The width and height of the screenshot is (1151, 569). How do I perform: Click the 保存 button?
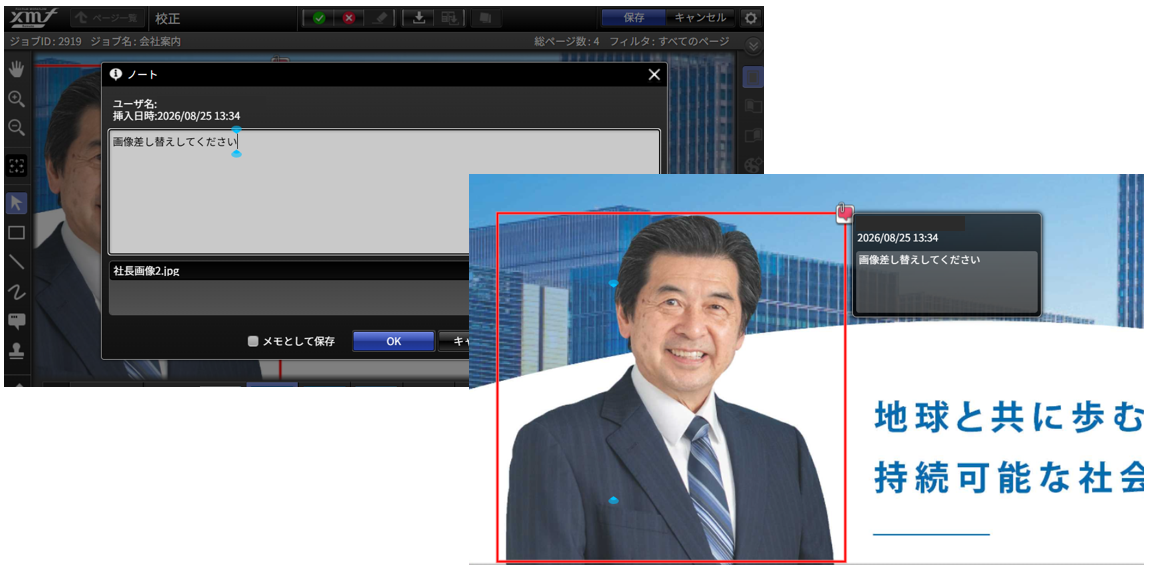tap(633, 18)
